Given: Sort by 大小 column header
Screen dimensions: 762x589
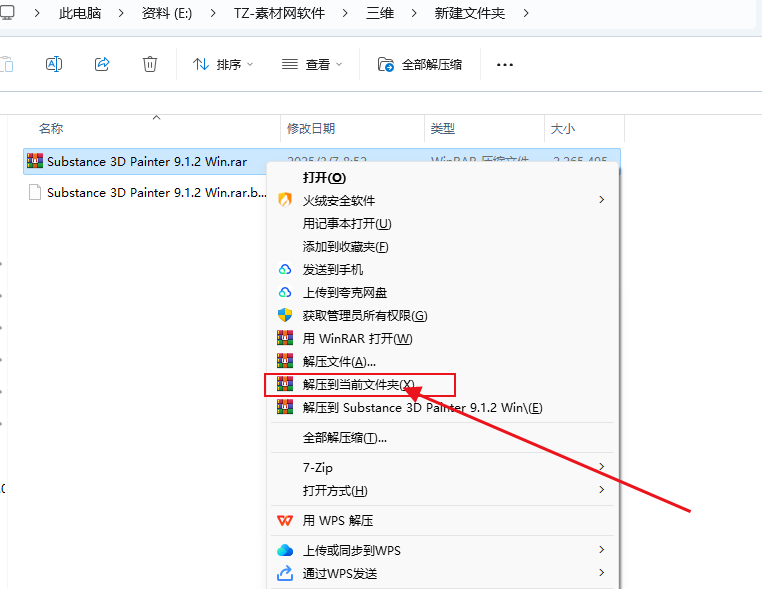Looking at the screenshot, I should [562, 128].
